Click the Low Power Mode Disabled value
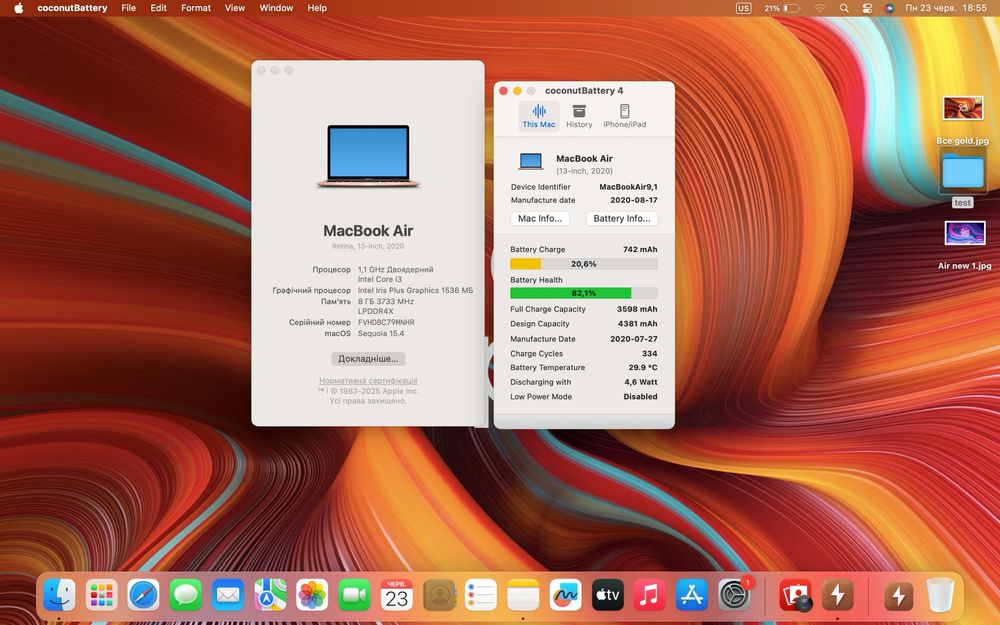The width and height of the screenshot is (1000, 625). (x=640, y=396)
